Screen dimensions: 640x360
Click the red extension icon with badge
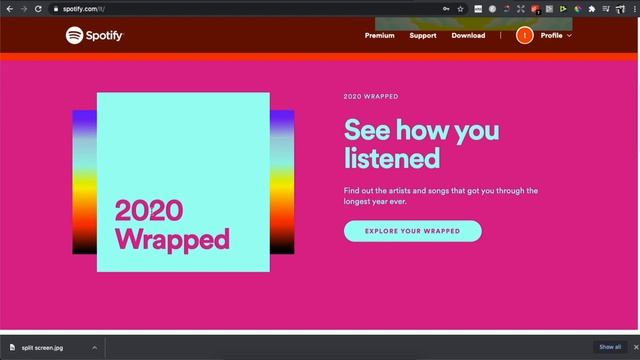tap(536, 9)
